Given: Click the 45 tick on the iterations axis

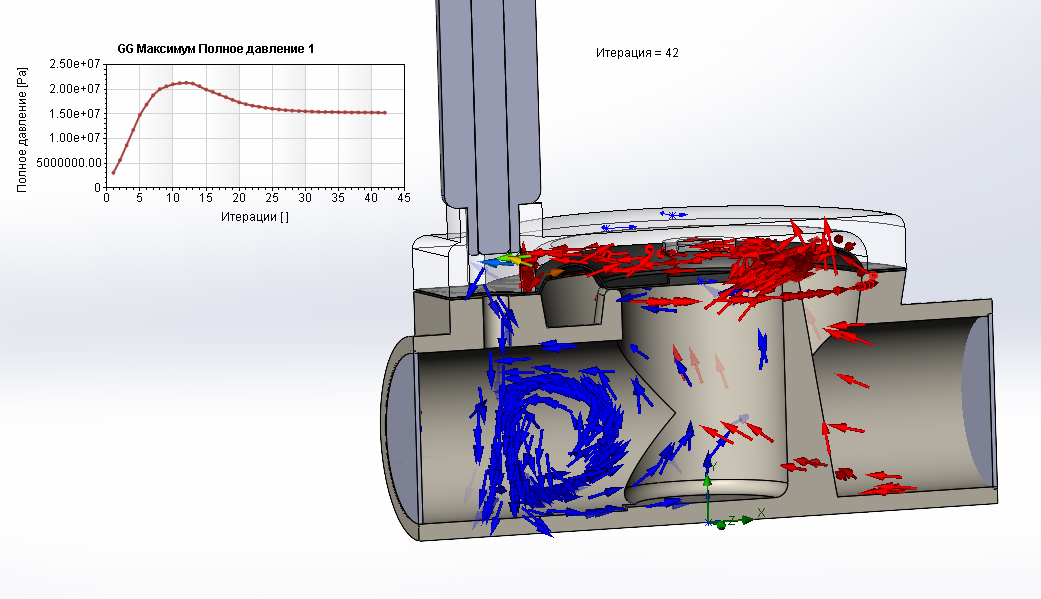Looking at the screenshot, I should [404, 198].
